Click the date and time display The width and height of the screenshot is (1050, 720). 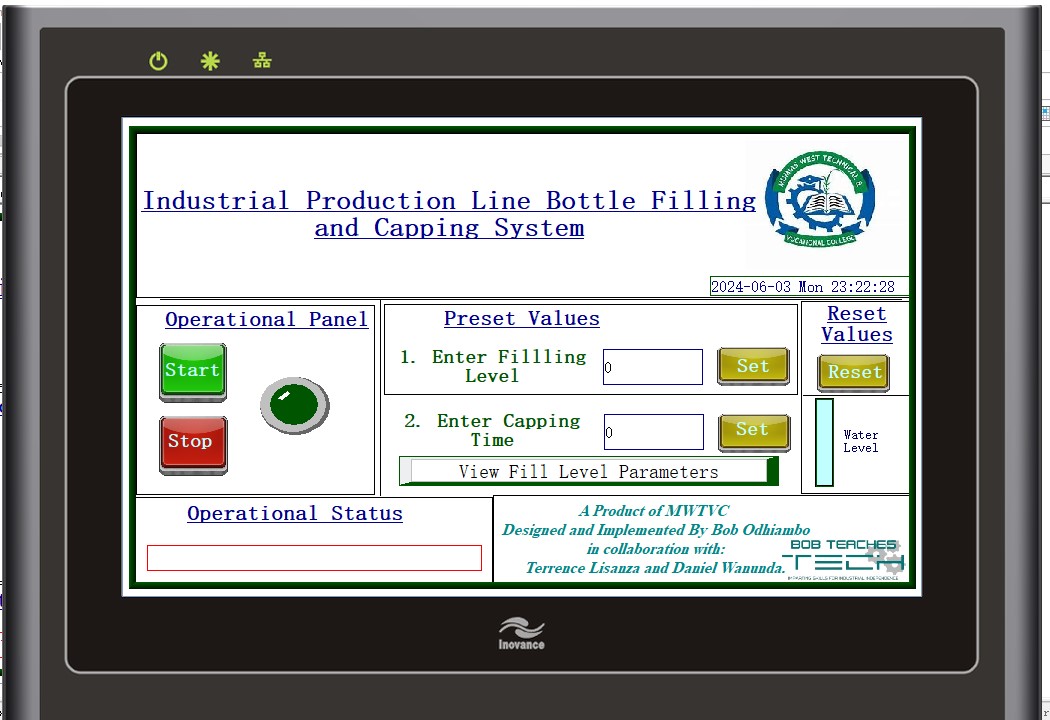pos(808,286)
